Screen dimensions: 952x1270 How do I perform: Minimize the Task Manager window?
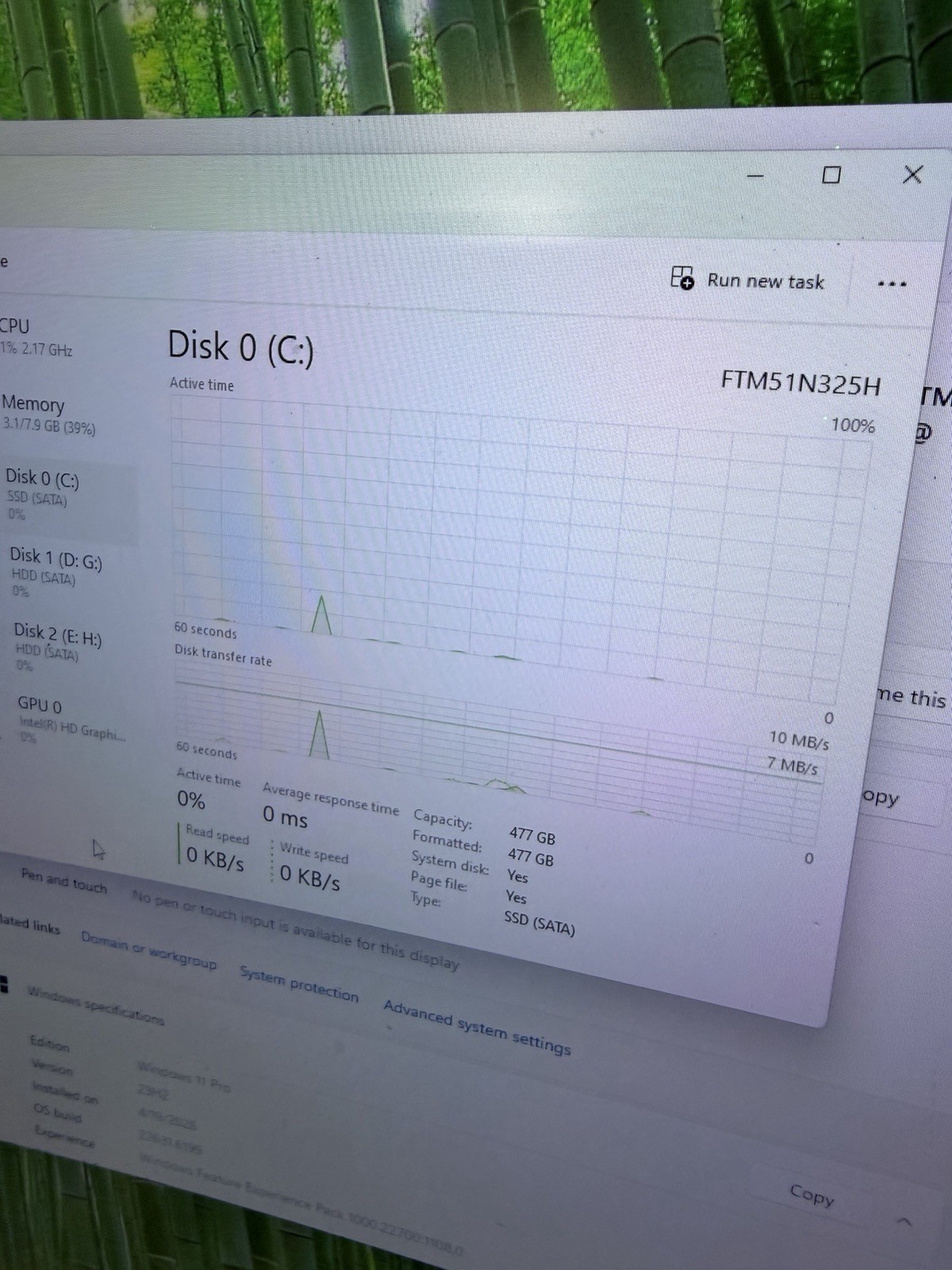click(x=755, y=175)
